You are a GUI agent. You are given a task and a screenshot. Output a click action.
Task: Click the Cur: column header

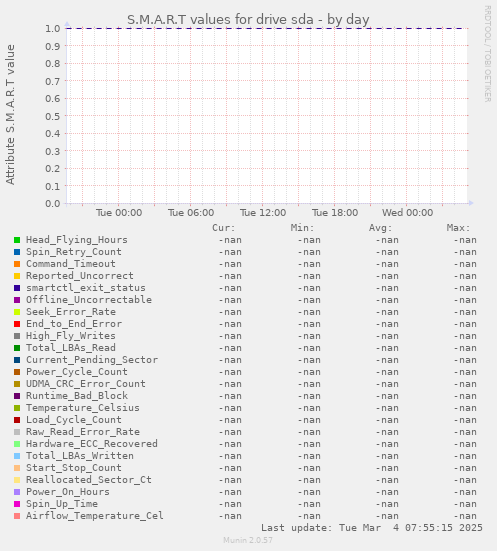tap(224, 228)
